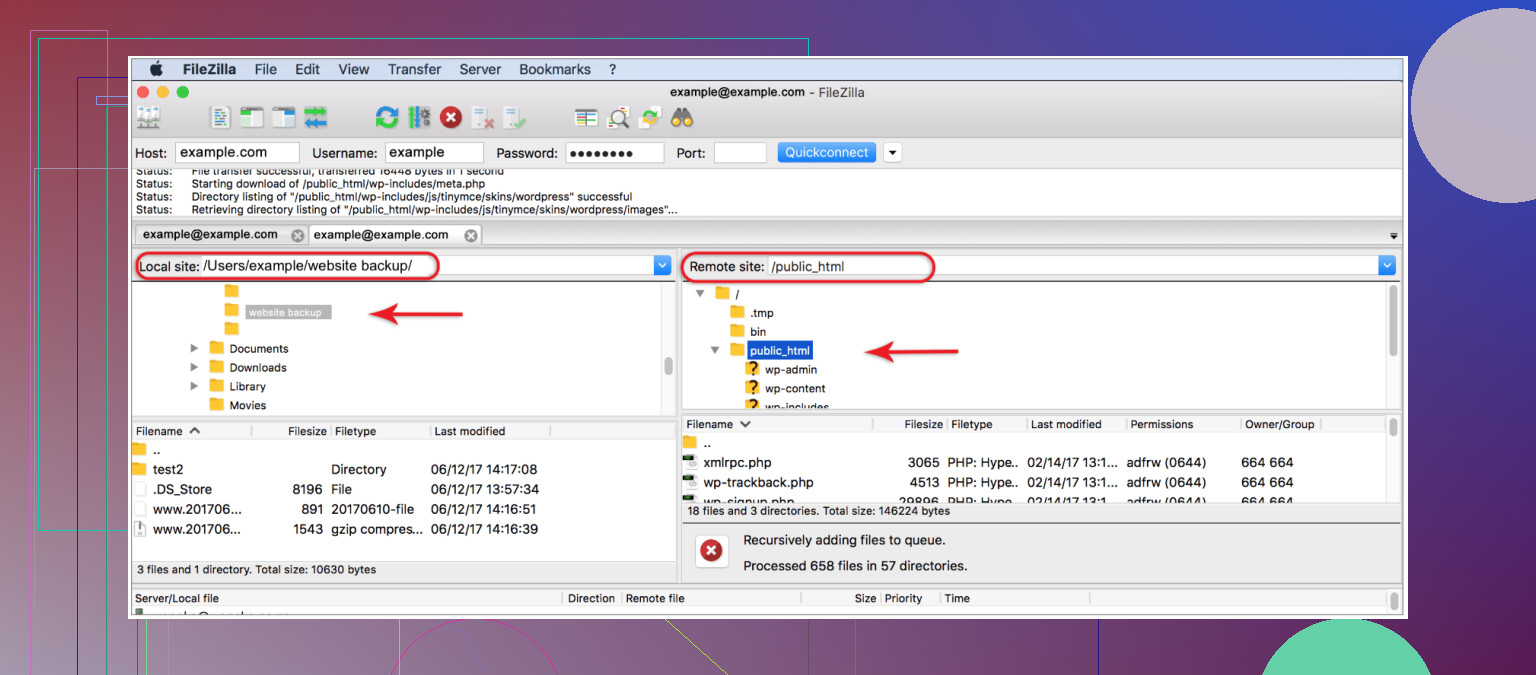The width and height of the screenshot is (1536, 675).
Task: Open the Apple menu
Action: [x=156, y=69]
